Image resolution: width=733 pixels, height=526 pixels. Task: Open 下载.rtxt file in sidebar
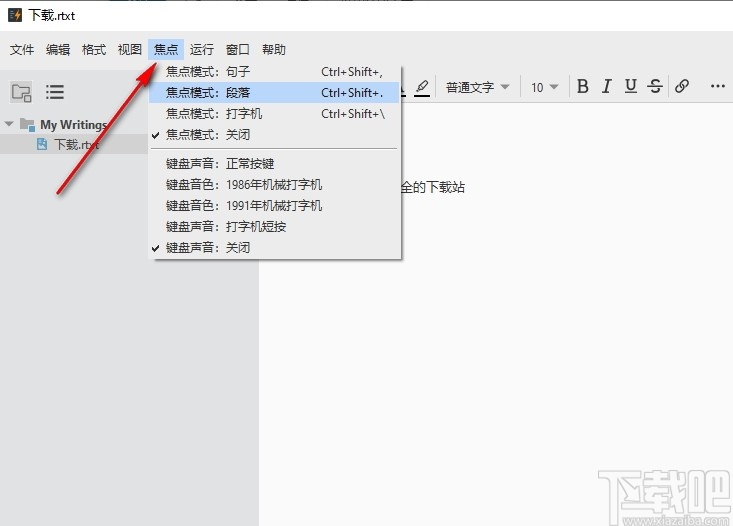coord(76,144)
